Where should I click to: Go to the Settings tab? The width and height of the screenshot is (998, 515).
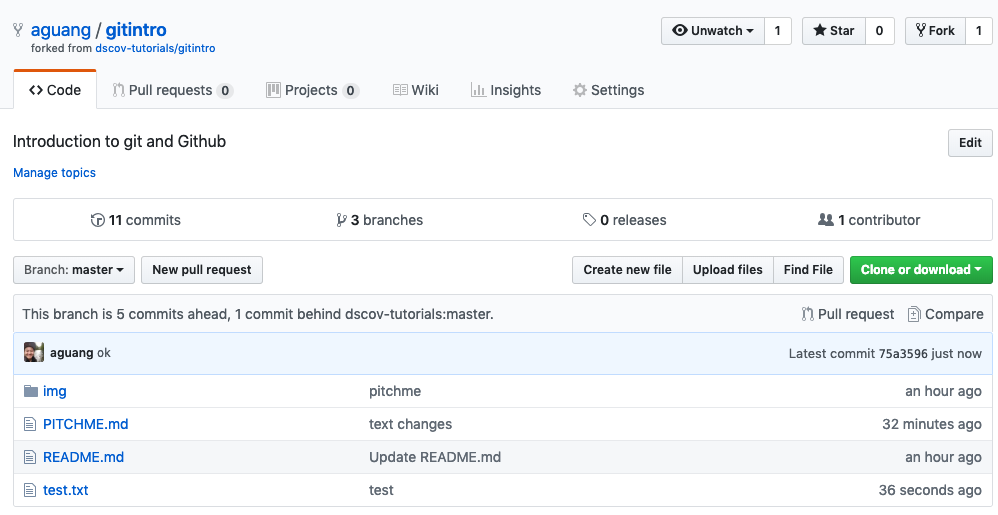(608, 90)
